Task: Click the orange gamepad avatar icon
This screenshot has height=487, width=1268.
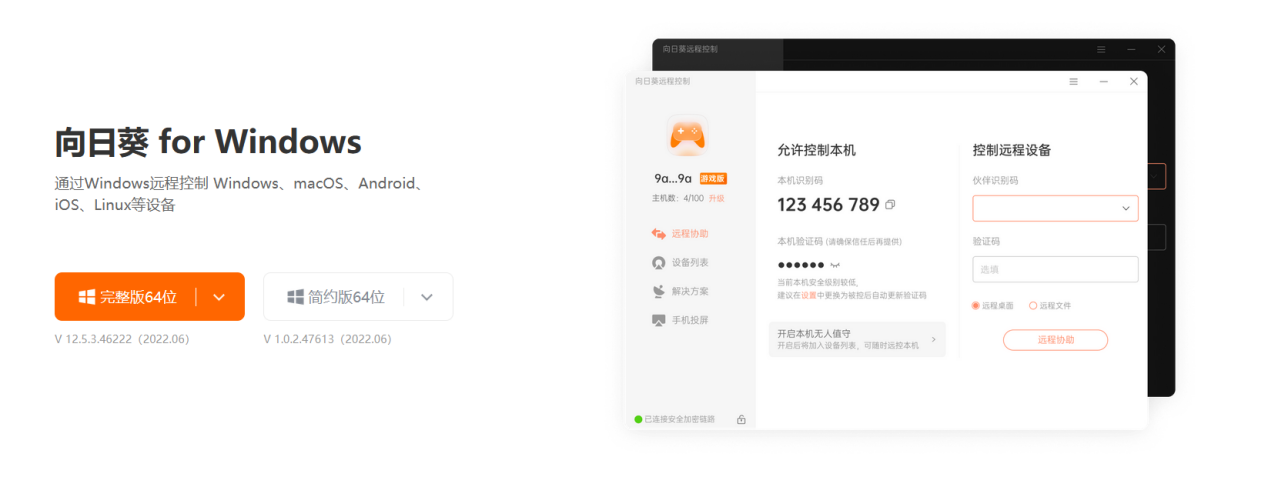Action: coord(687,135)
